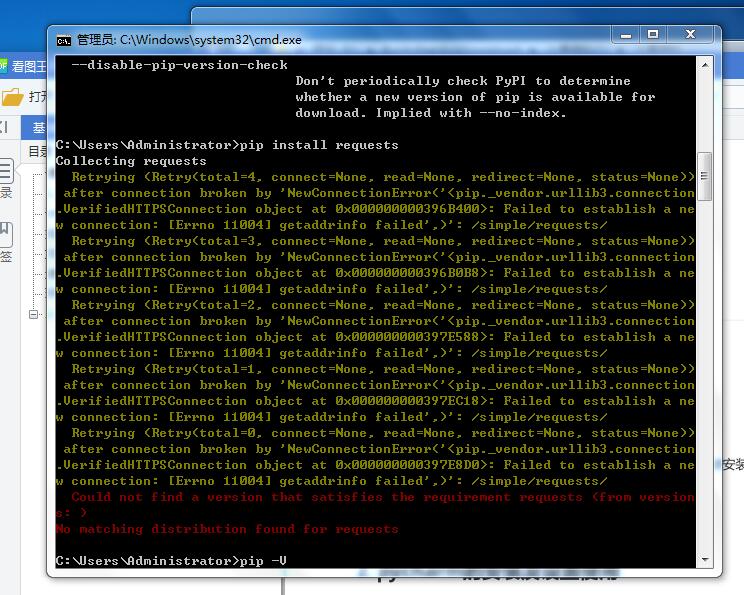Close the cmd.exe window
Screen dimensions: 744x595
tap(690, 35)
